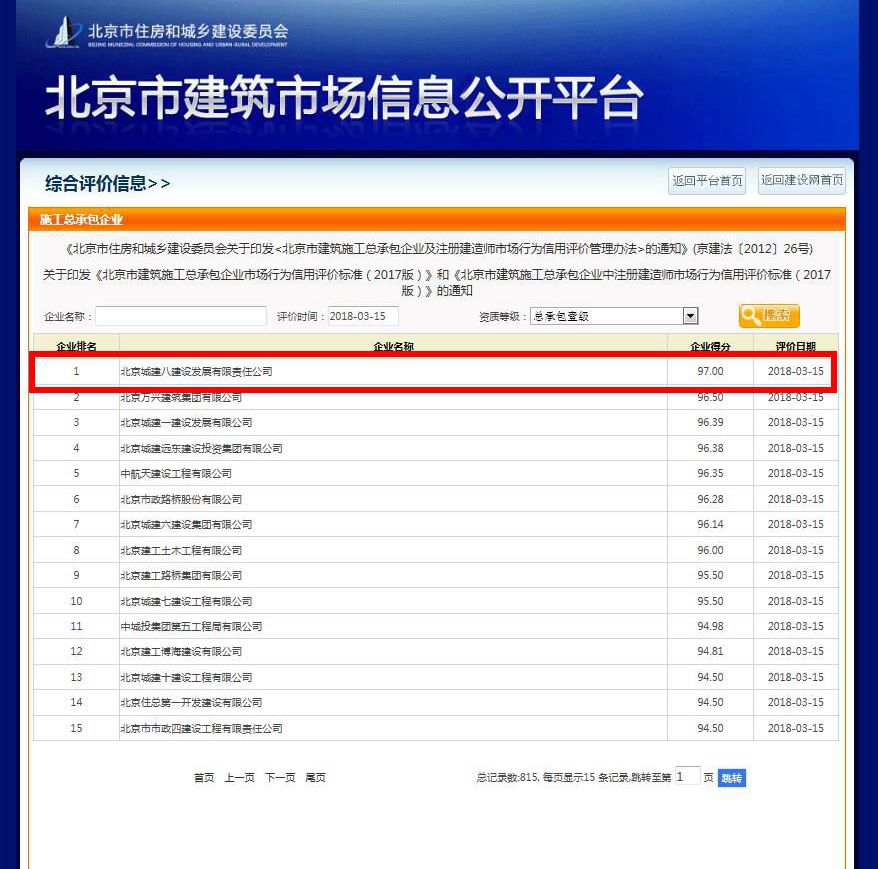Open the 2017版 credit evaluation standard notice link
The width and height of the screenshot is (878, 869).
(437, 282)
